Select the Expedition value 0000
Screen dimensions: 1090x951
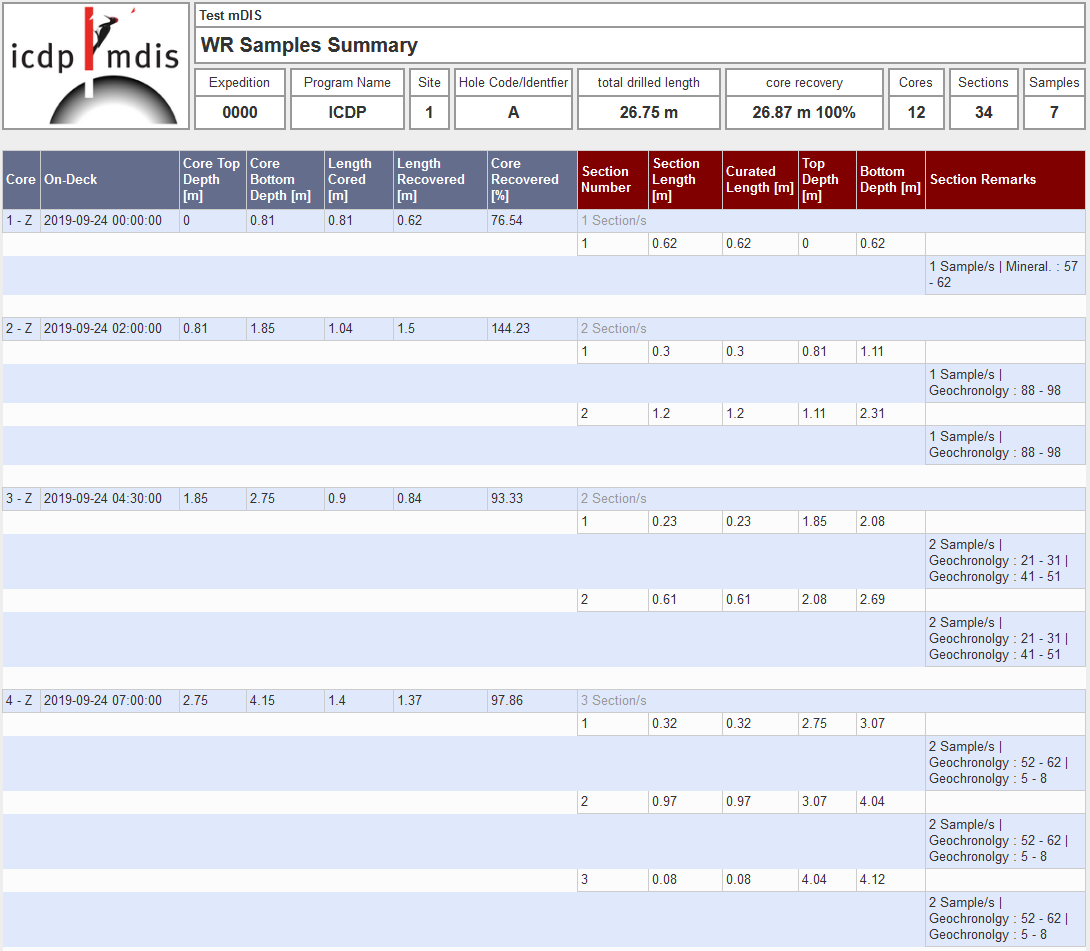coord(240,112)
